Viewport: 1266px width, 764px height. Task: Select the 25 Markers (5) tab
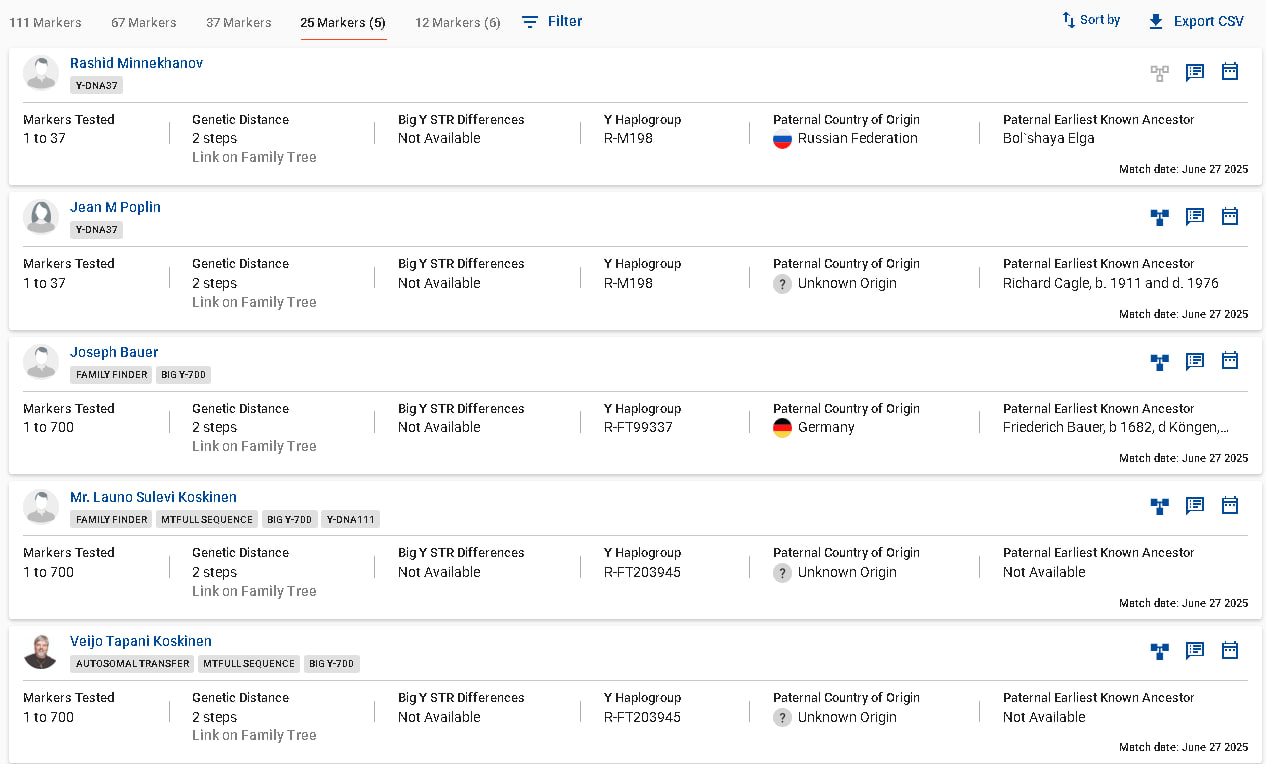point(344,22)
